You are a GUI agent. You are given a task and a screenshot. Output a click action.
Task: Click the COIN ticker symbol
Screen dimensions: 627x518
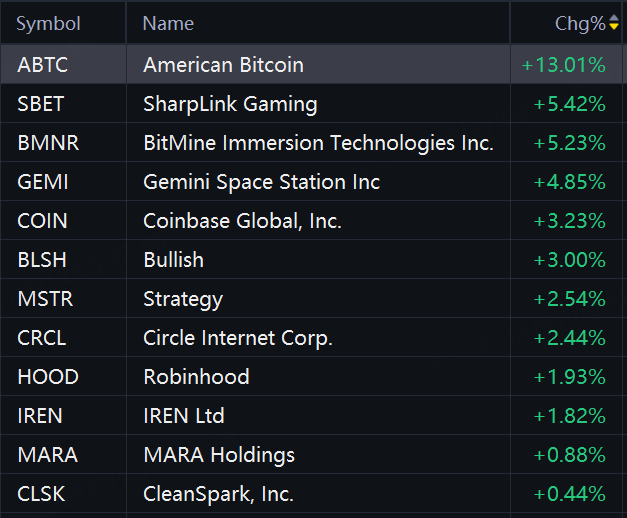click(41, 221)
